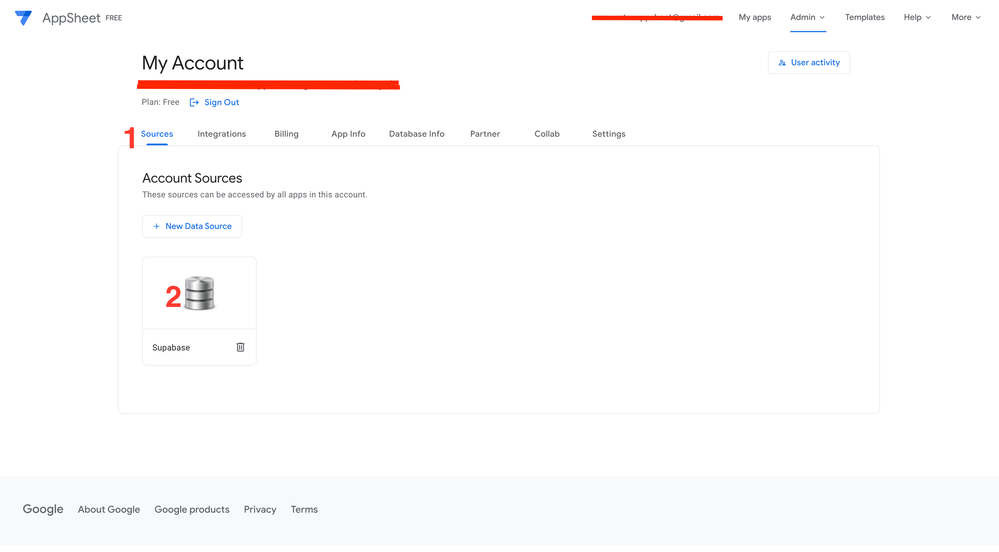Viewport: 999px width, 552px height.
Task: Expand the More dropdown menu
Action: click(x=966, y=17)
